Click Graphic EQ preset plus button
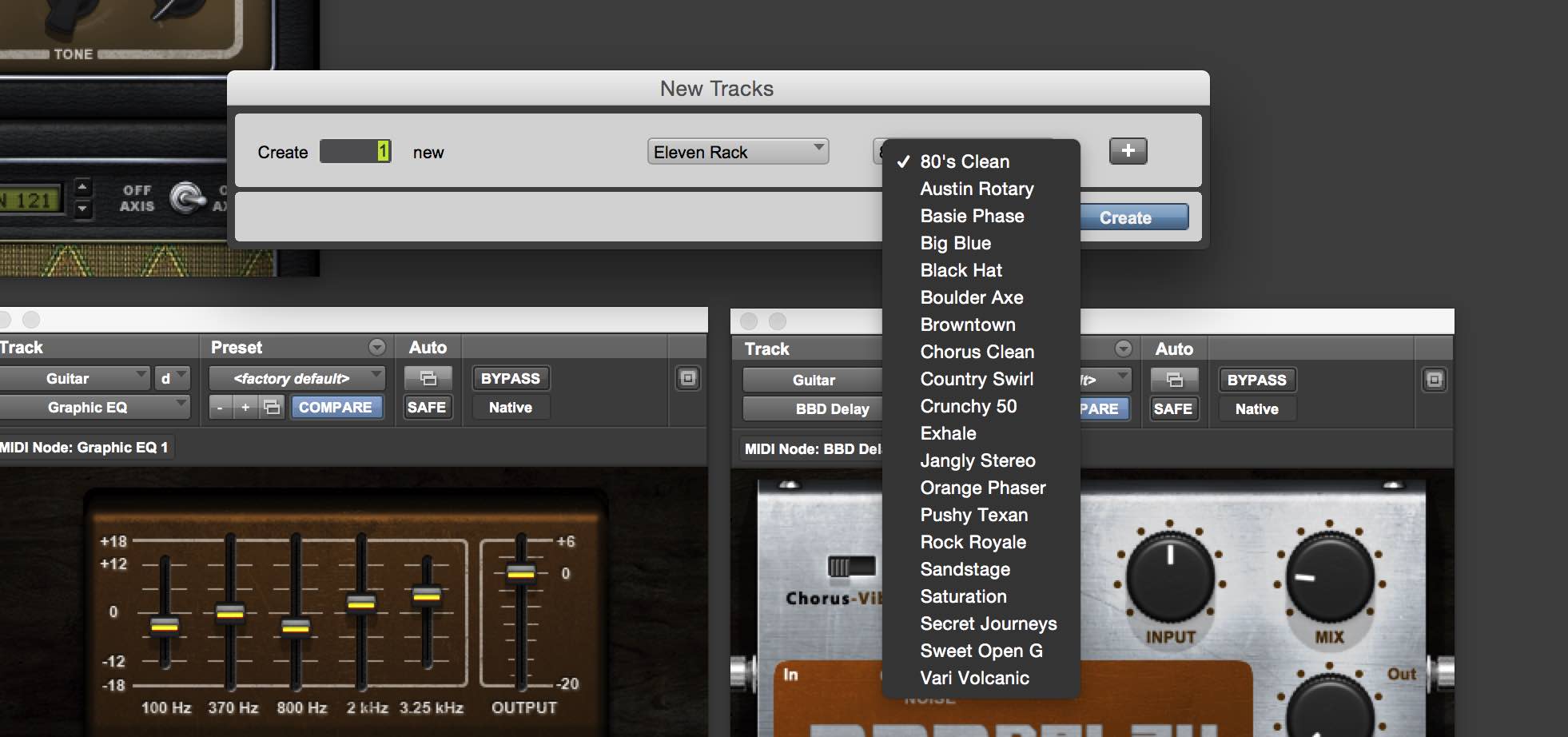This screenshot has height=737, width=1568. (245, 407)
